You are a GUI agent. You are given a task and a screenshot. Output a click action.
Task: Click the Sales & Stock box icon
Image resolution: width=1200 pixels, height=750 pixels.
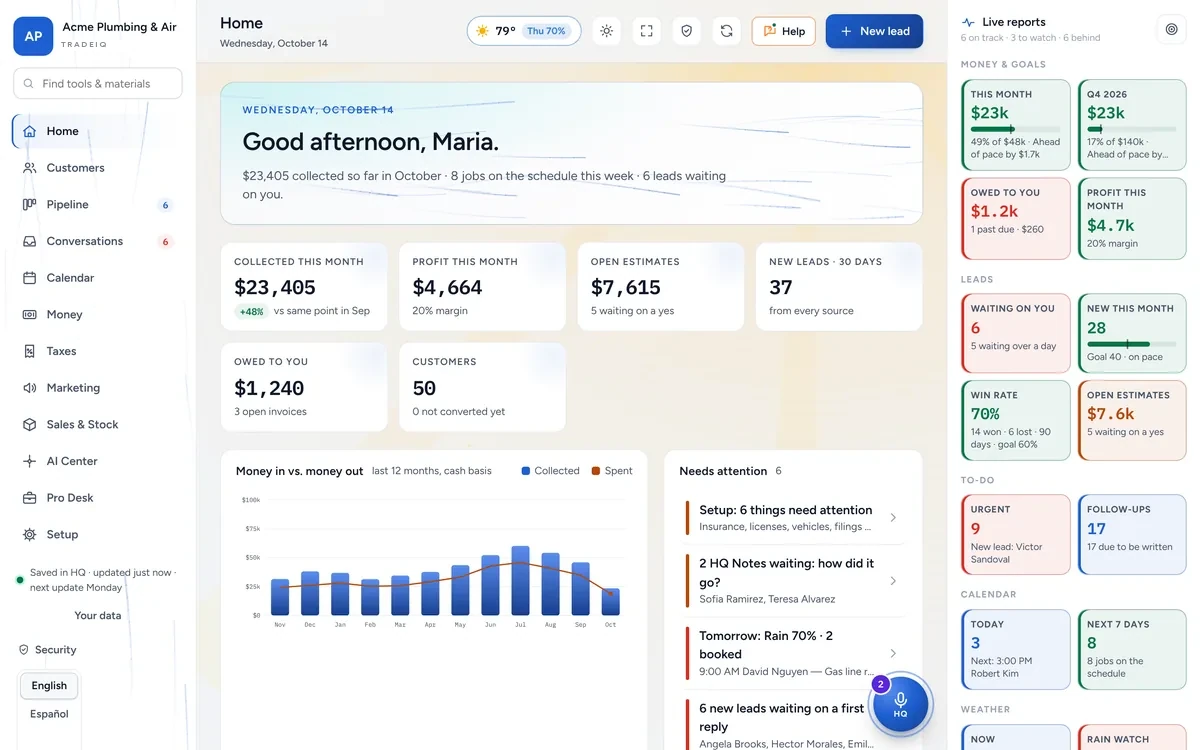point(29,425)
